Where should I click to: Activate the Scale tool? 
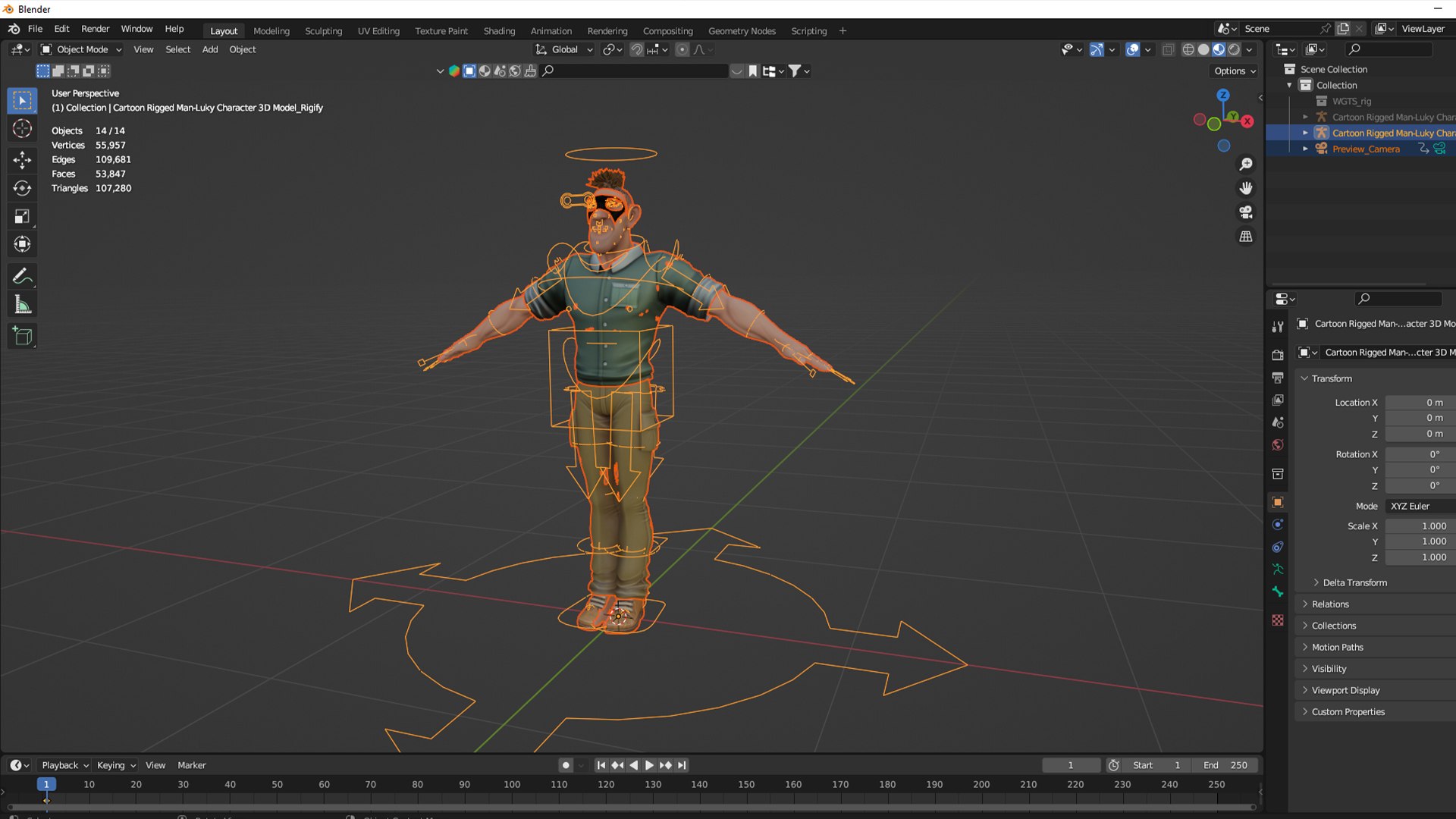click(x=22, y=217)
